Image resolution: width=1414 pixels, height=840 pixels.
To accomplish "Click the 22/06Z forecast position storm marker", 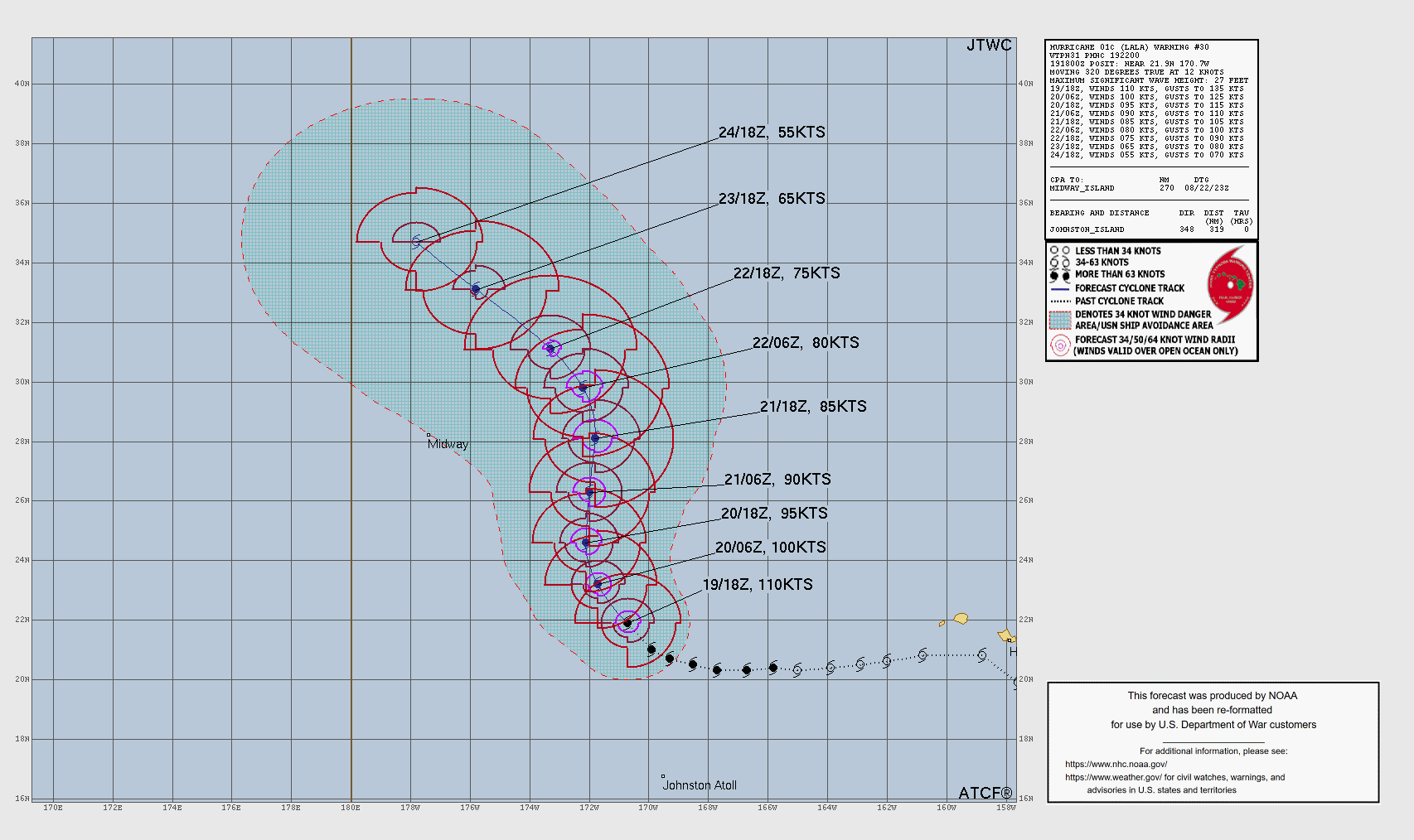I will (583, 387).
